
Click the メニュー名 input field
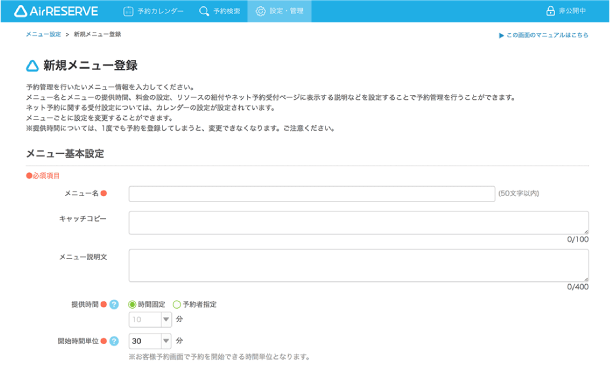(x=312, y=194)
